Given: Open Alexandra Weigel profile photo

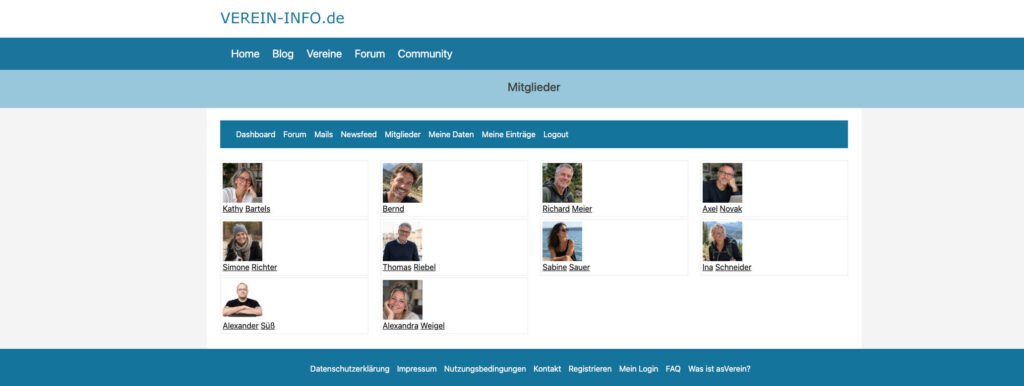Looking at the screenshot, I should pos(402,300).
